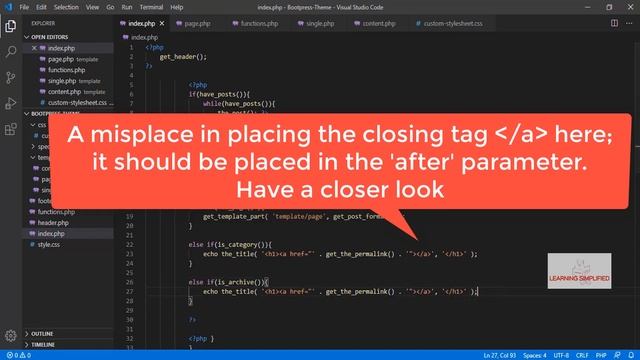Click the PHP language mode indicator

(601, 356)
